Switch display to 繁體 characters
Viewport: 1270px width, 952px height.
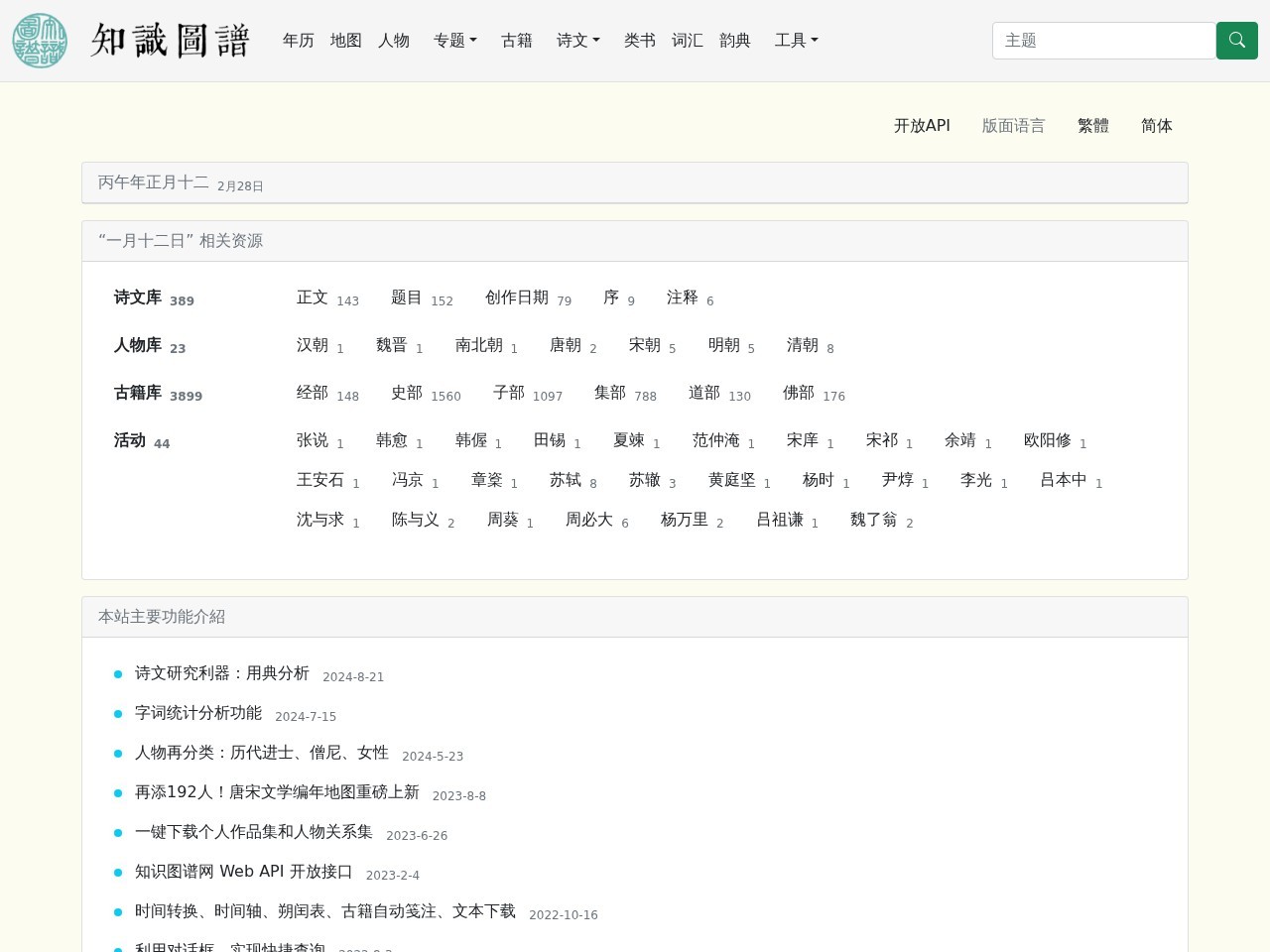pyautogui.click(x=1092, y=126)
